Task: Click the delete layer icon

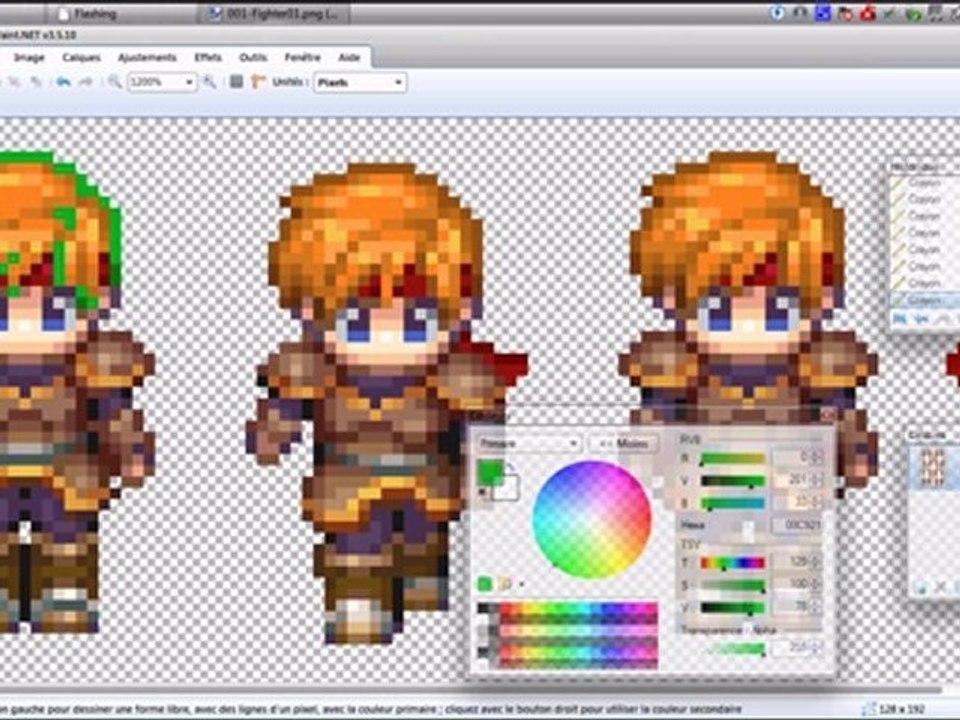Action: (940, 588)
